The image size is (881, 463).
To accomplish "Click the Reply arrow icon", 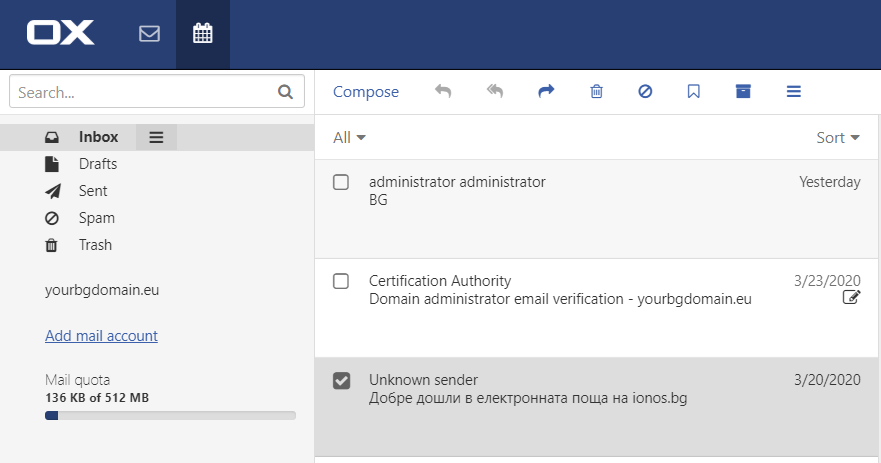I will [x=443, y=91].
